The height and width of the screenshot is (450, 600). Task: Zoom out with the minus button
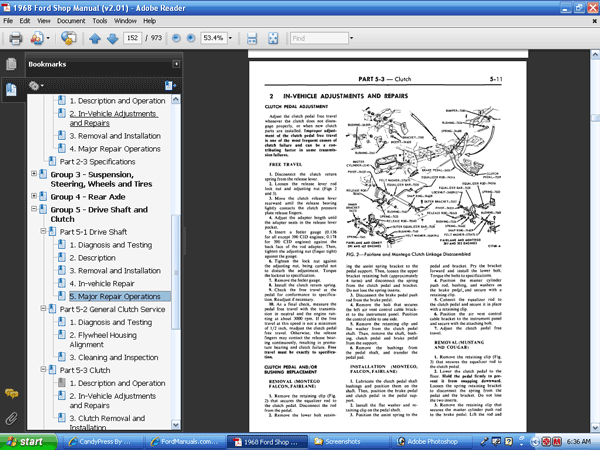tap(176, 38)
